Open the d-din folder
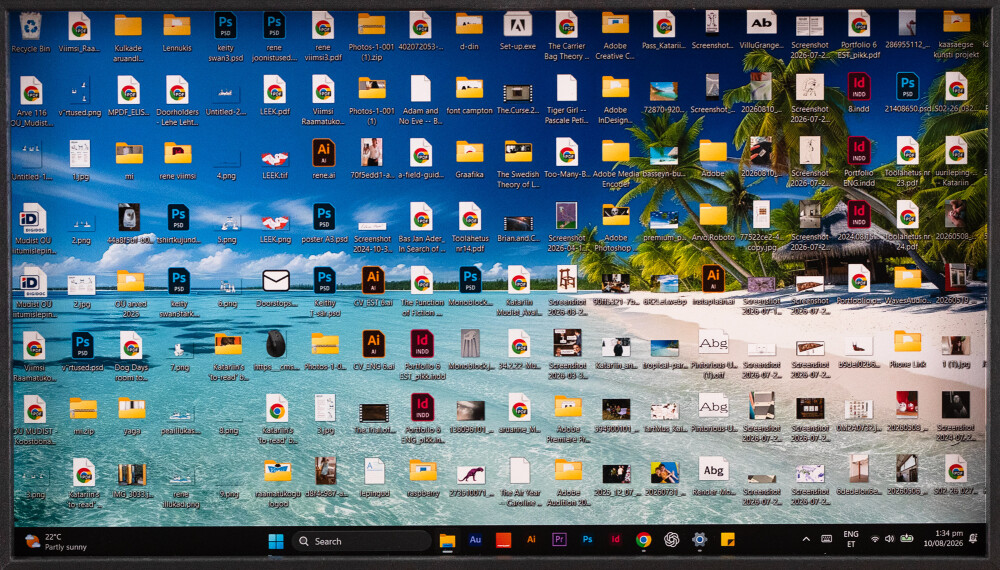 point(469,25)
